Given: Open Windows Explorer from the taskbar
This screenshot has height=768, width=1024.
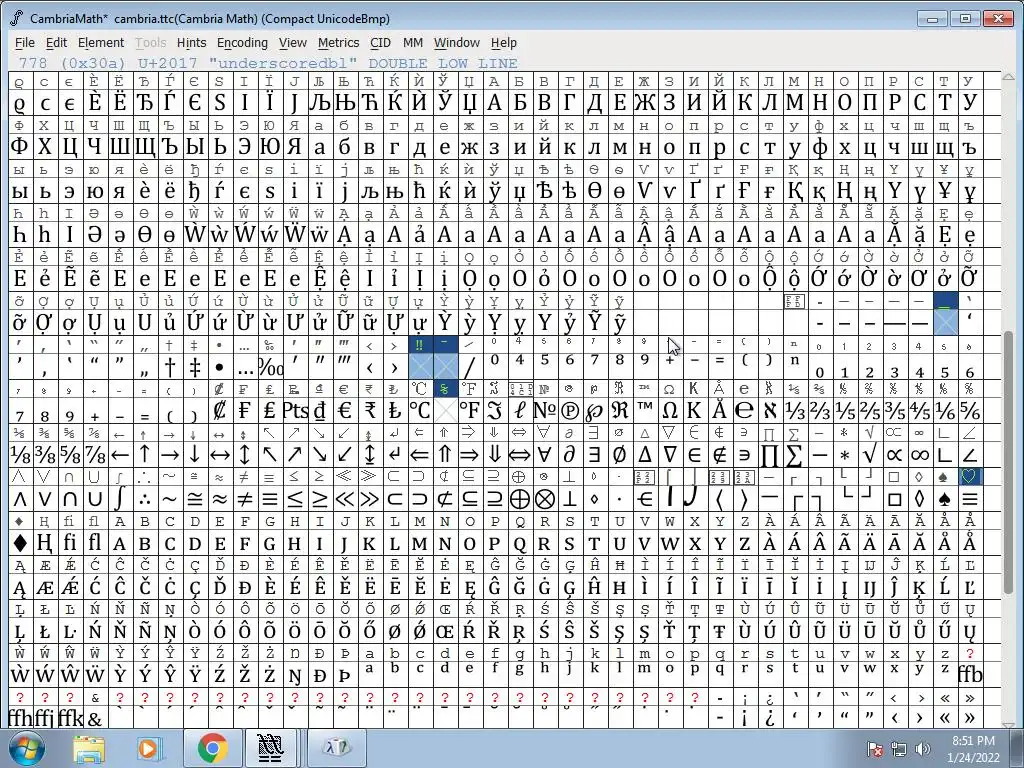Looking at the screenshot, I should click(89, 749).
